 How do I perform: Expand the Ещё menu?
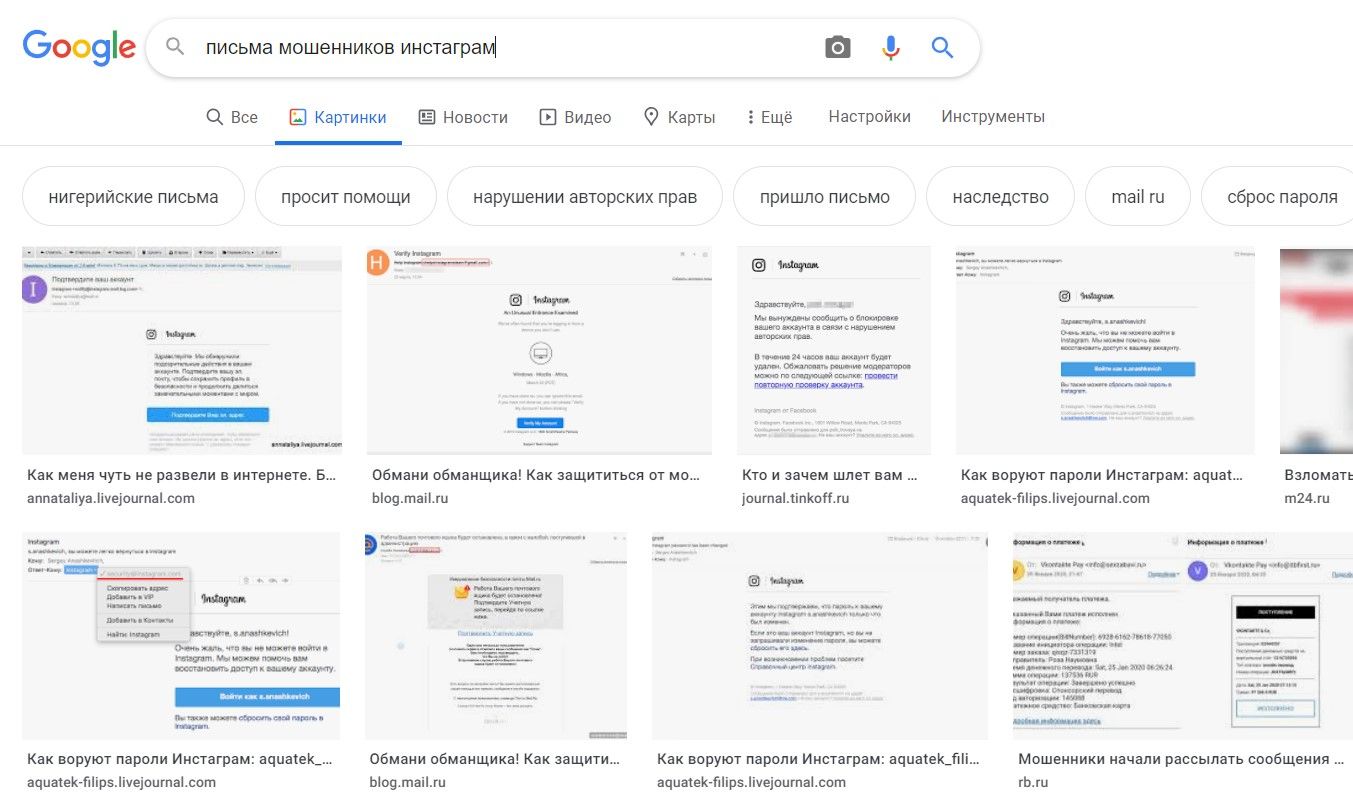click(769, 117)
